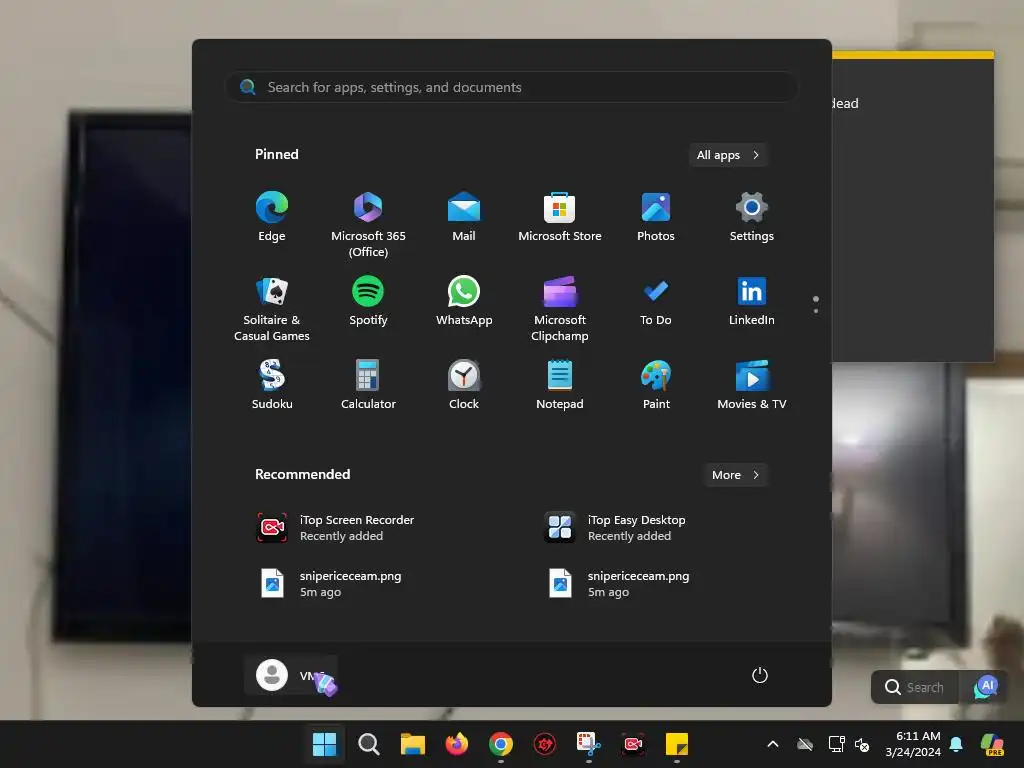Open the Clock app
This screenshot has height=768, width=1024.
click(x=464, y=385)
